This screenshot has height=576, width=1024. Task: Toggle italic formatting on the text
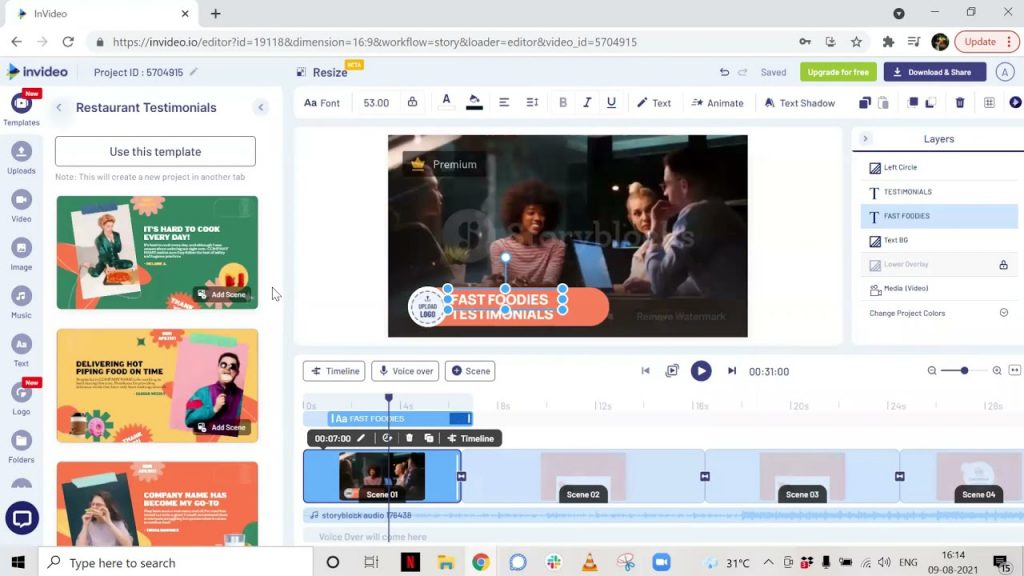[587, 102]
